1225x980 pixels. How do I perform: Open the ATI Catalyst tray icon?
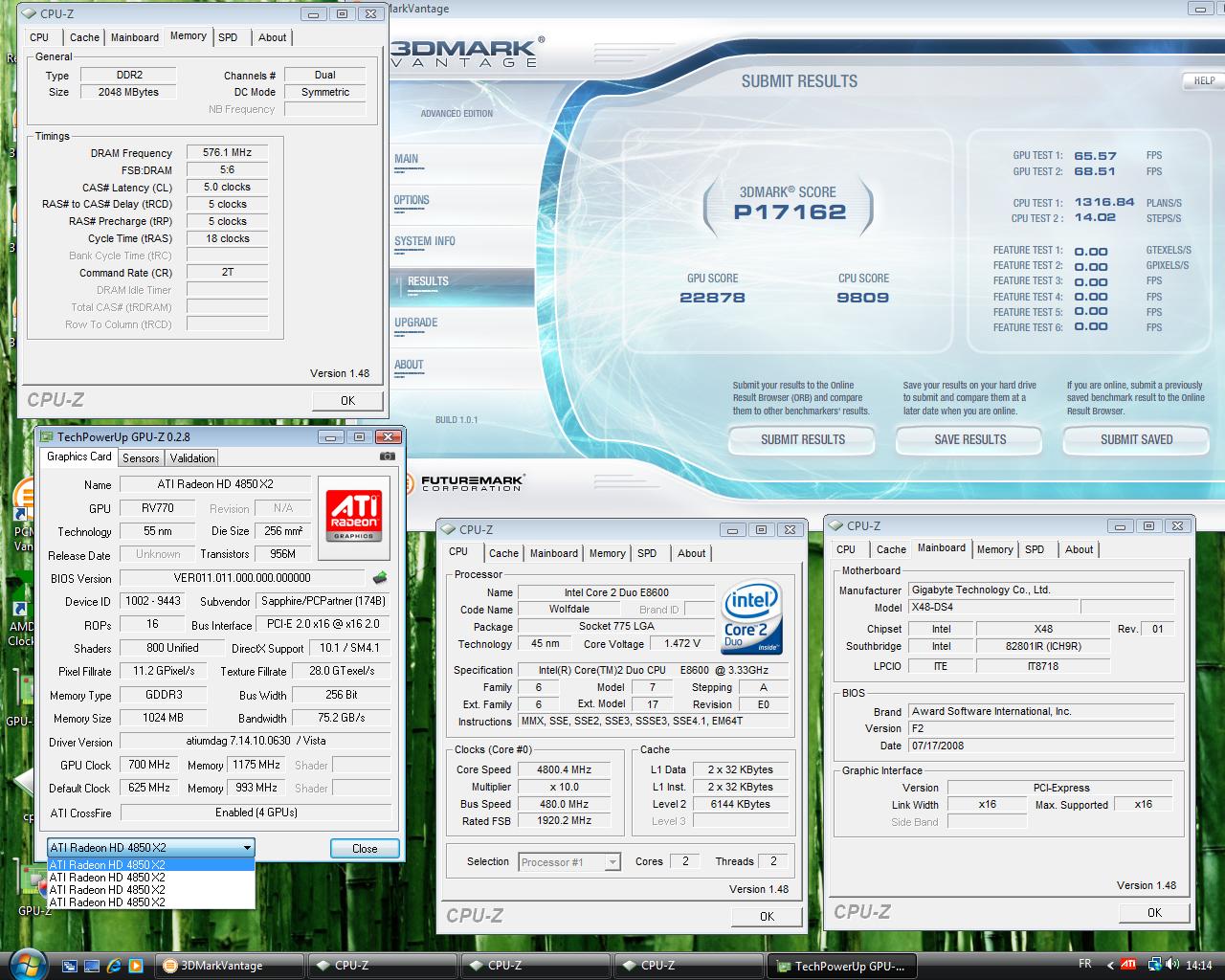click(x=1128, y=965)
